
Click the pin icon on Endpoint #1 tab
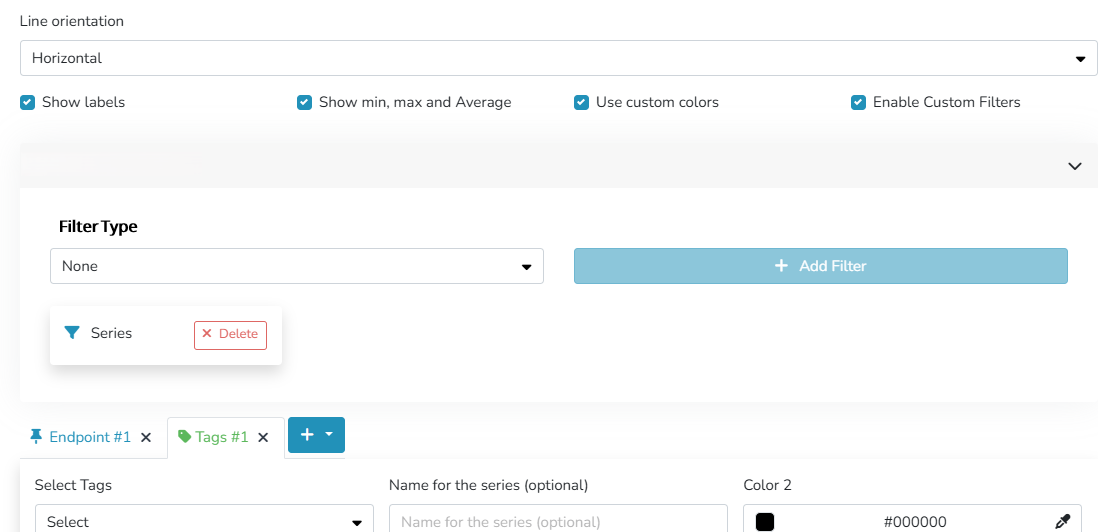coord(37,436)
